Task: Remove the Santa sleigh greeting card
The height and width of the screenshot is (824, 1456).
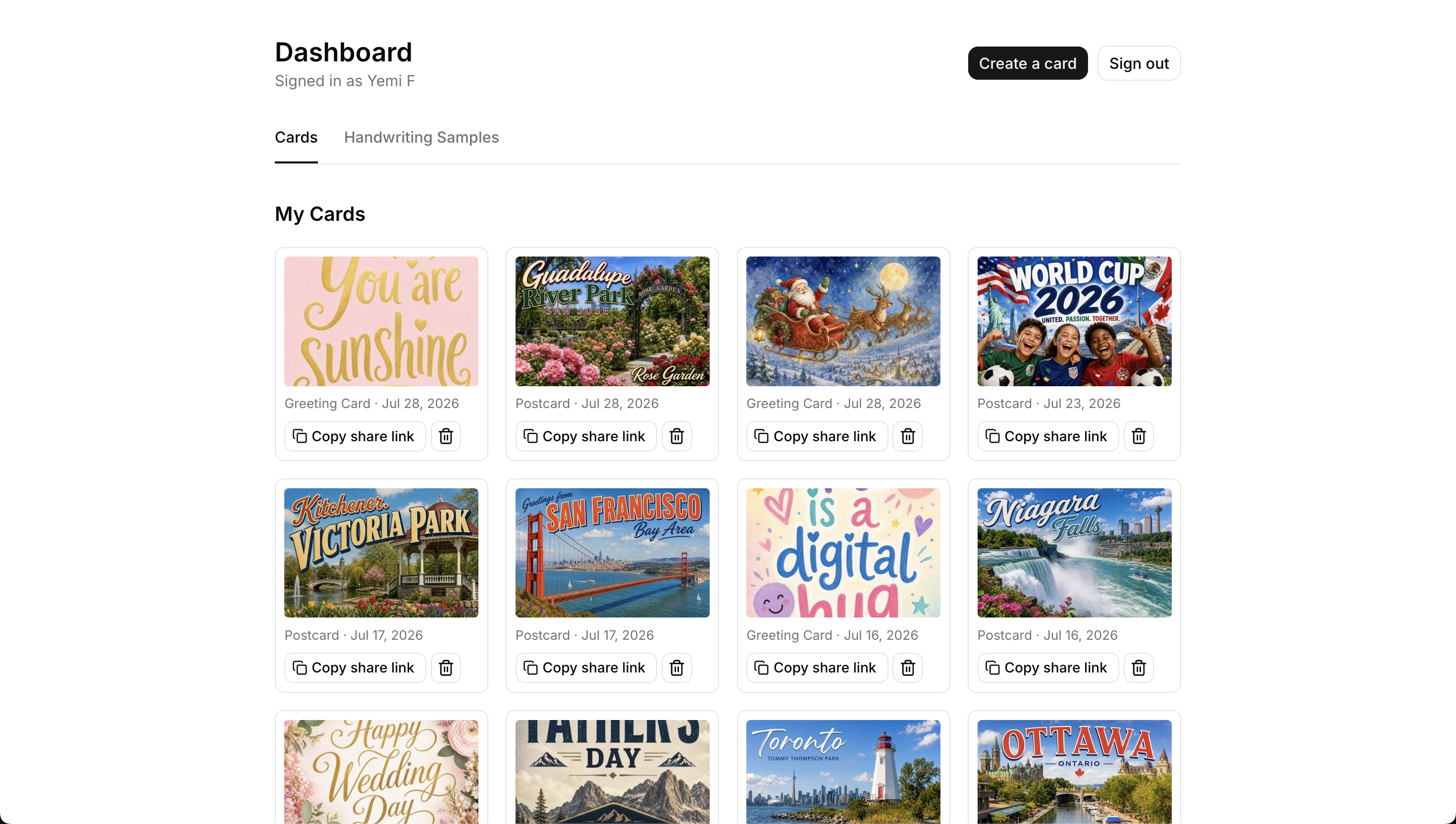Action: coord(908,436)
